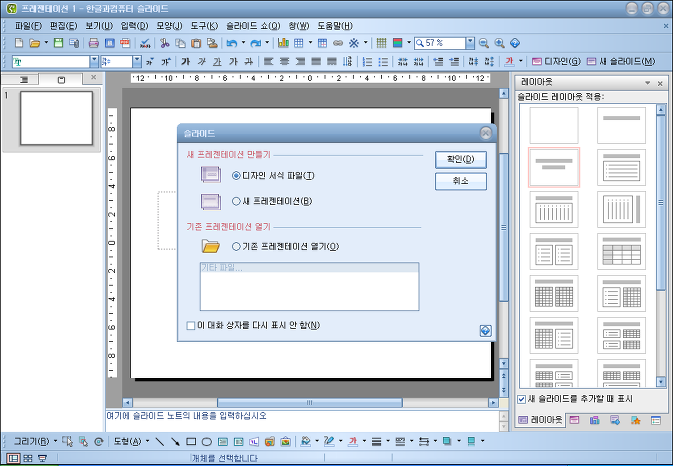Click the Undo arrow icon

pos(232,43)
